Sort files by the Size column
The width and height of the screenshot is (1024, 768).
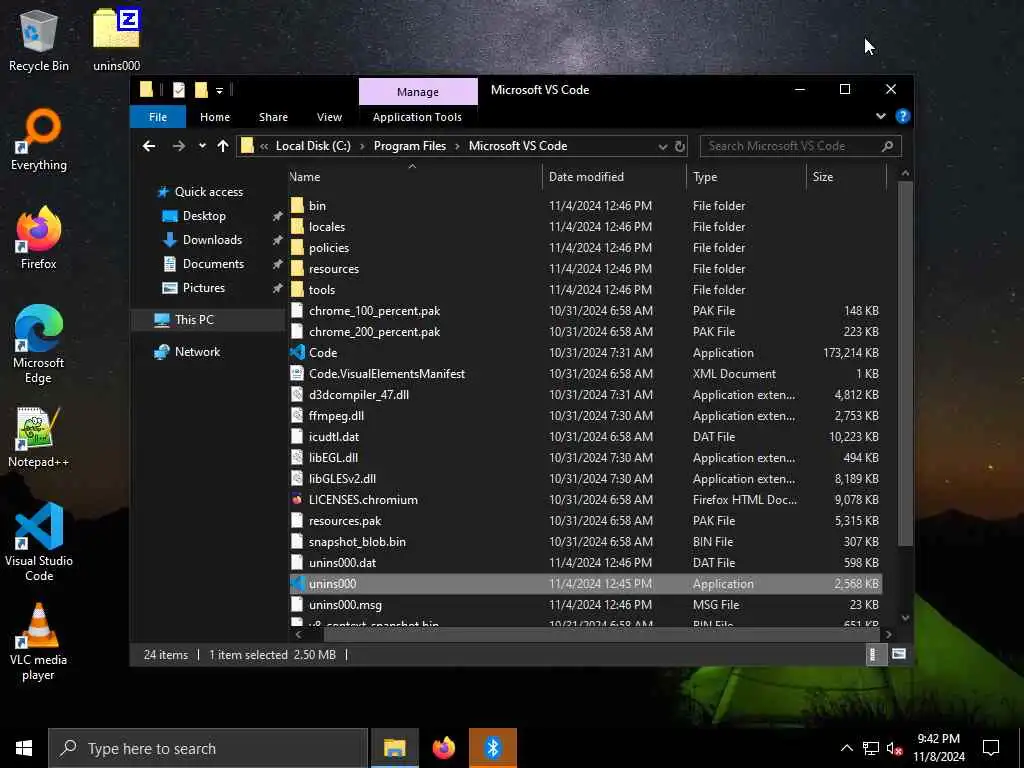(846, 177)
